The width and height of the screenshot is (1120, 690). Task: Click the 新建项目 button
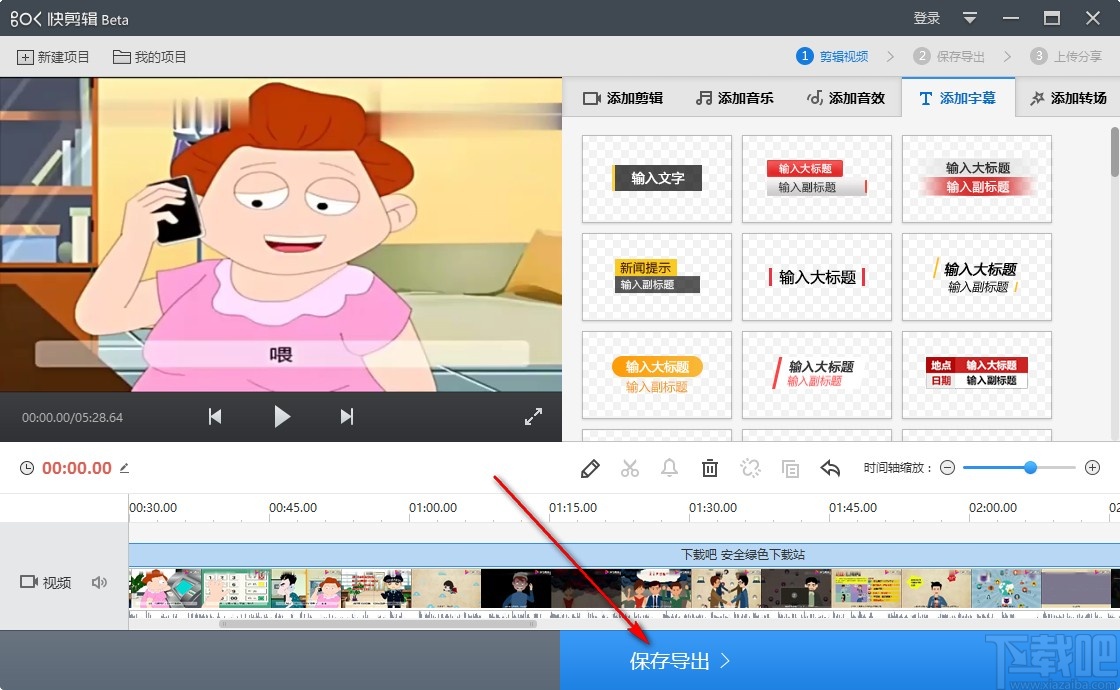click(x=53, y=57)
